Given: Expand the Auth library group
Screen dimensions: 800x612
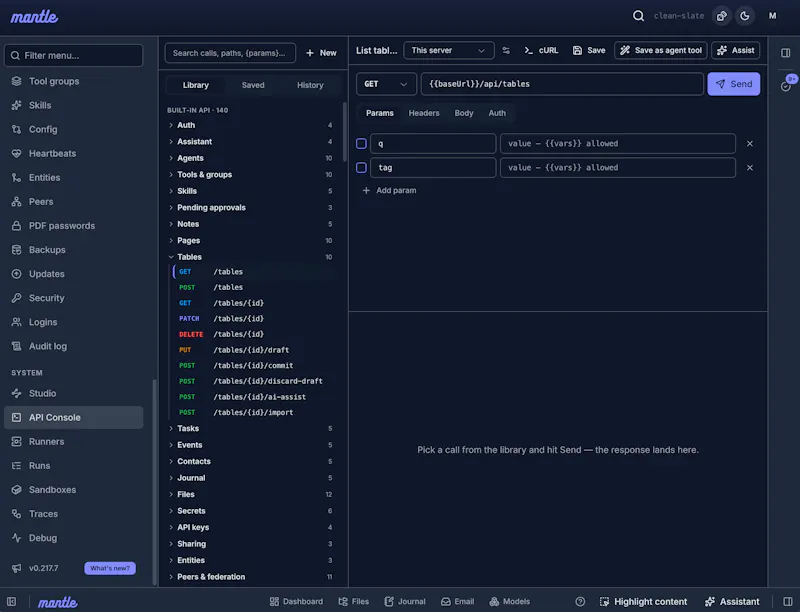Looking at the screenshot, I should (250, 125).
